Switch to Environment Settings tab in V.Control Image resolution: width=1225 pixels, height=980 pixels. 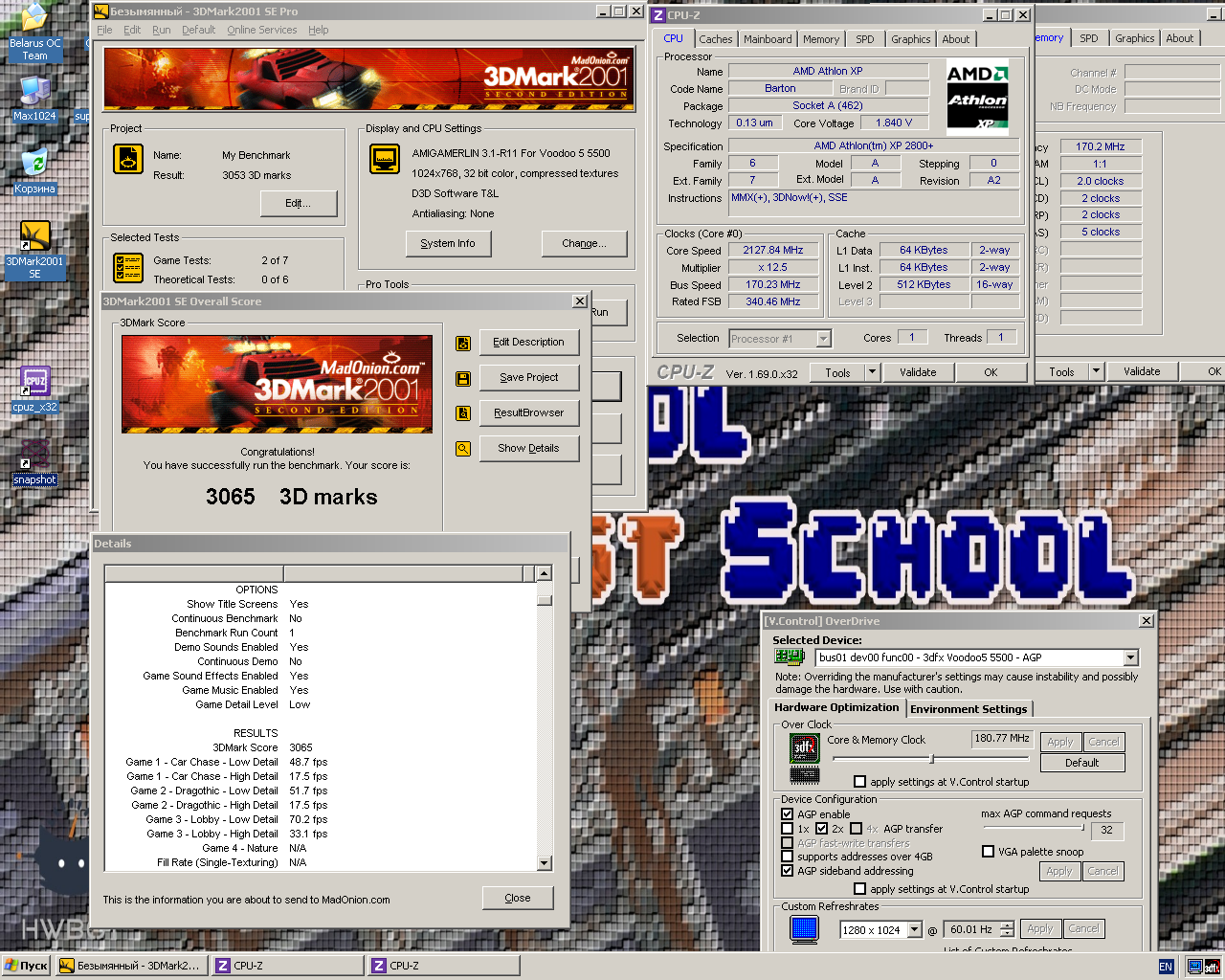tap(969, 709)
